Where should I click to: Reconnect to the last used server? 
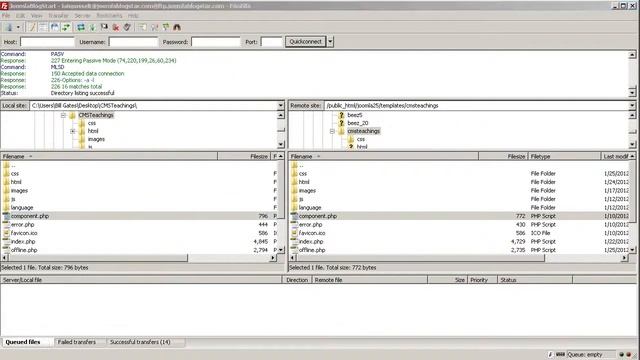pos(127,27)
